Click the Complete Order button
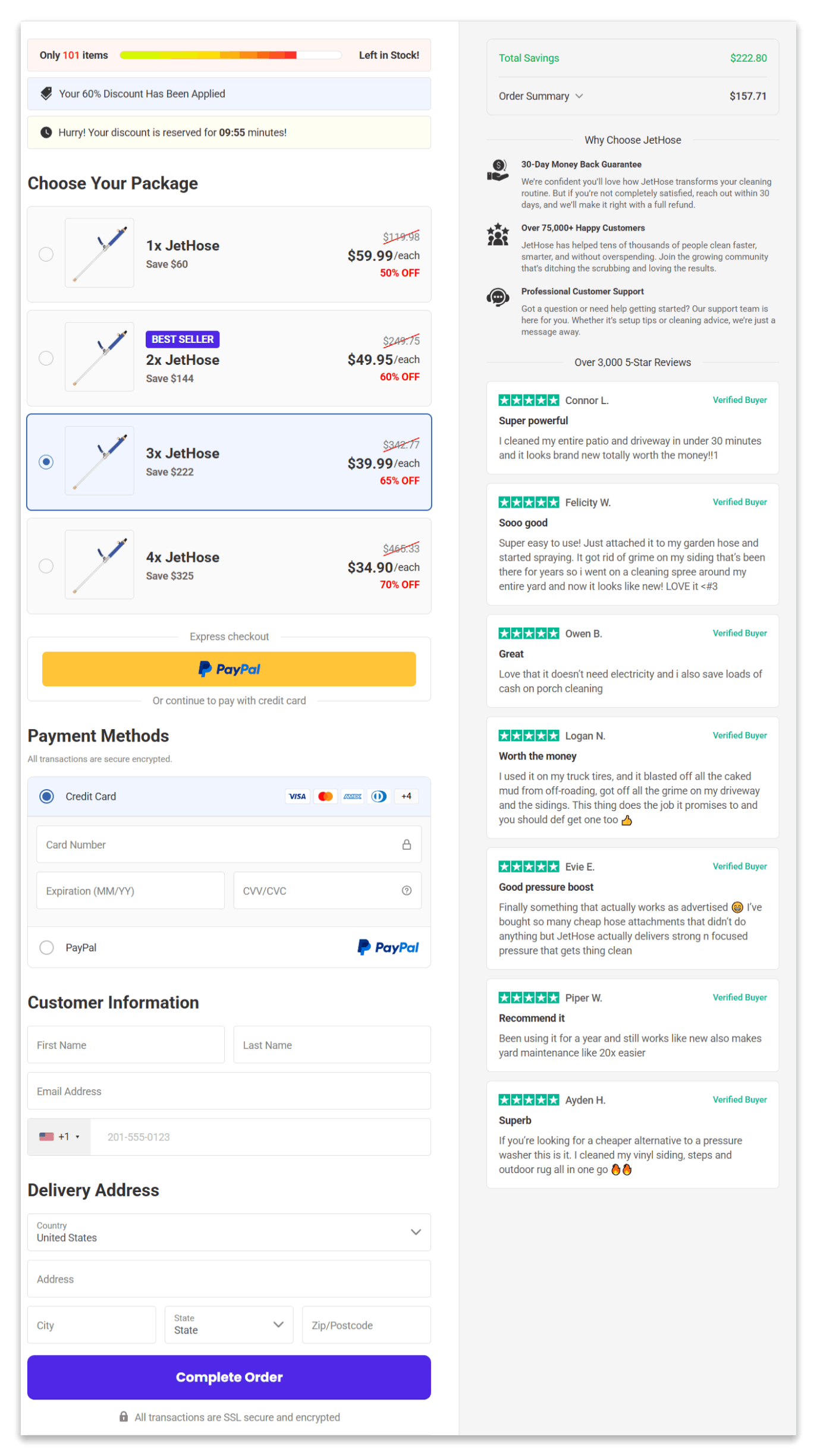 [x=229, y=1378]
